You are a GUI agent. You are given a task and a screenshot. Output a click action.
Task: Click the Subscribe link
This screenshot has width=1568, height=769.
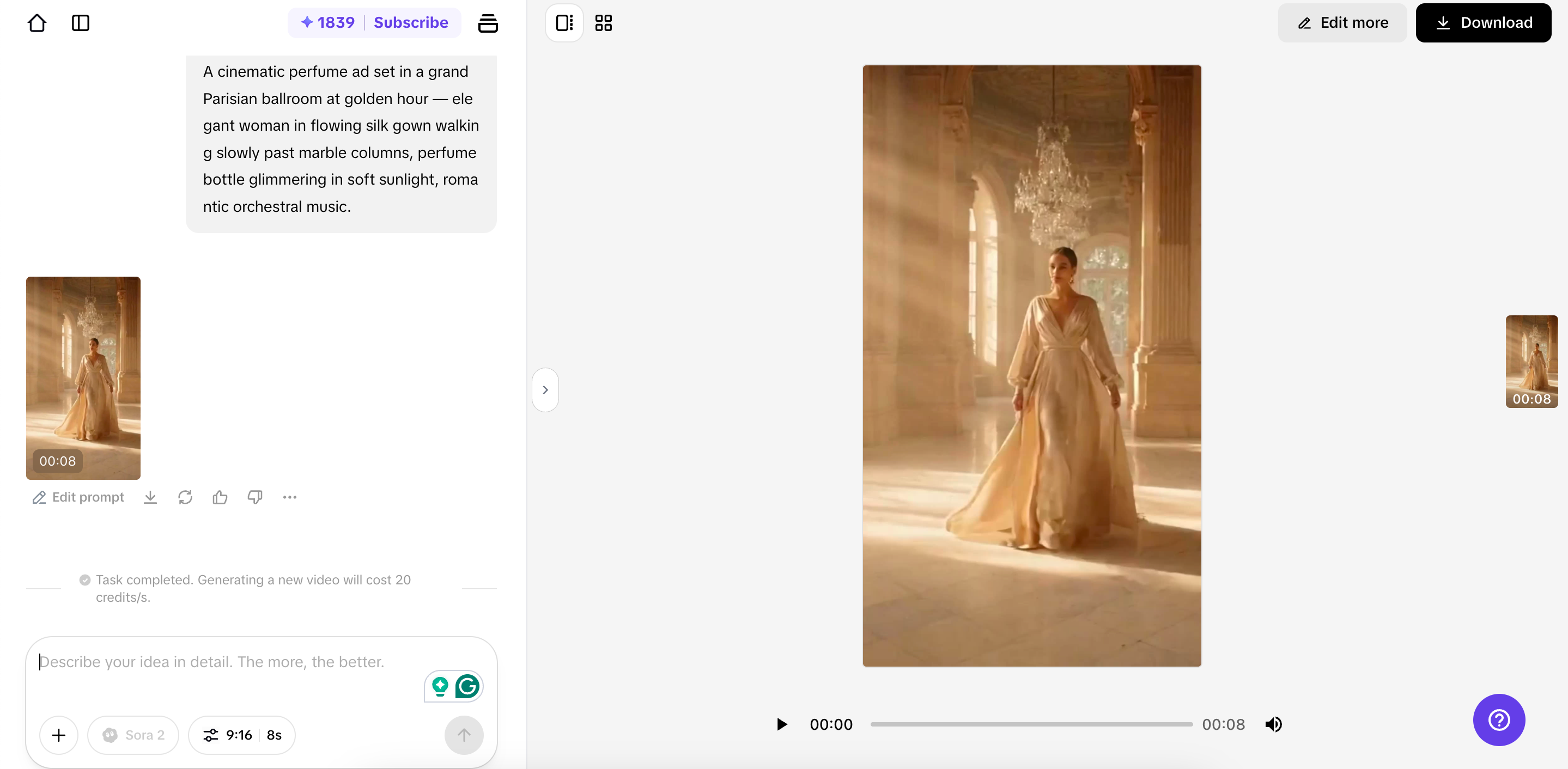coord(411,22)
